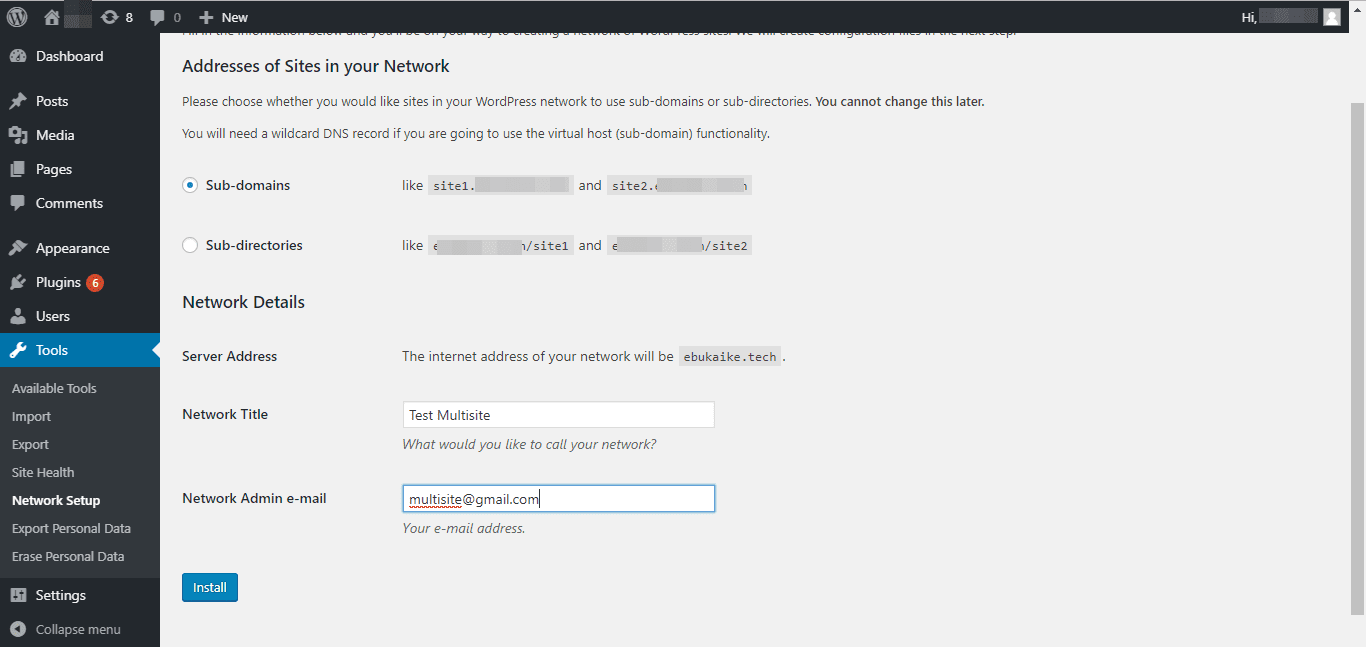The width and height of the screenshot is (1366, 647).
Task: Select the Sub-directories radio option
Action: coord(190,245)
